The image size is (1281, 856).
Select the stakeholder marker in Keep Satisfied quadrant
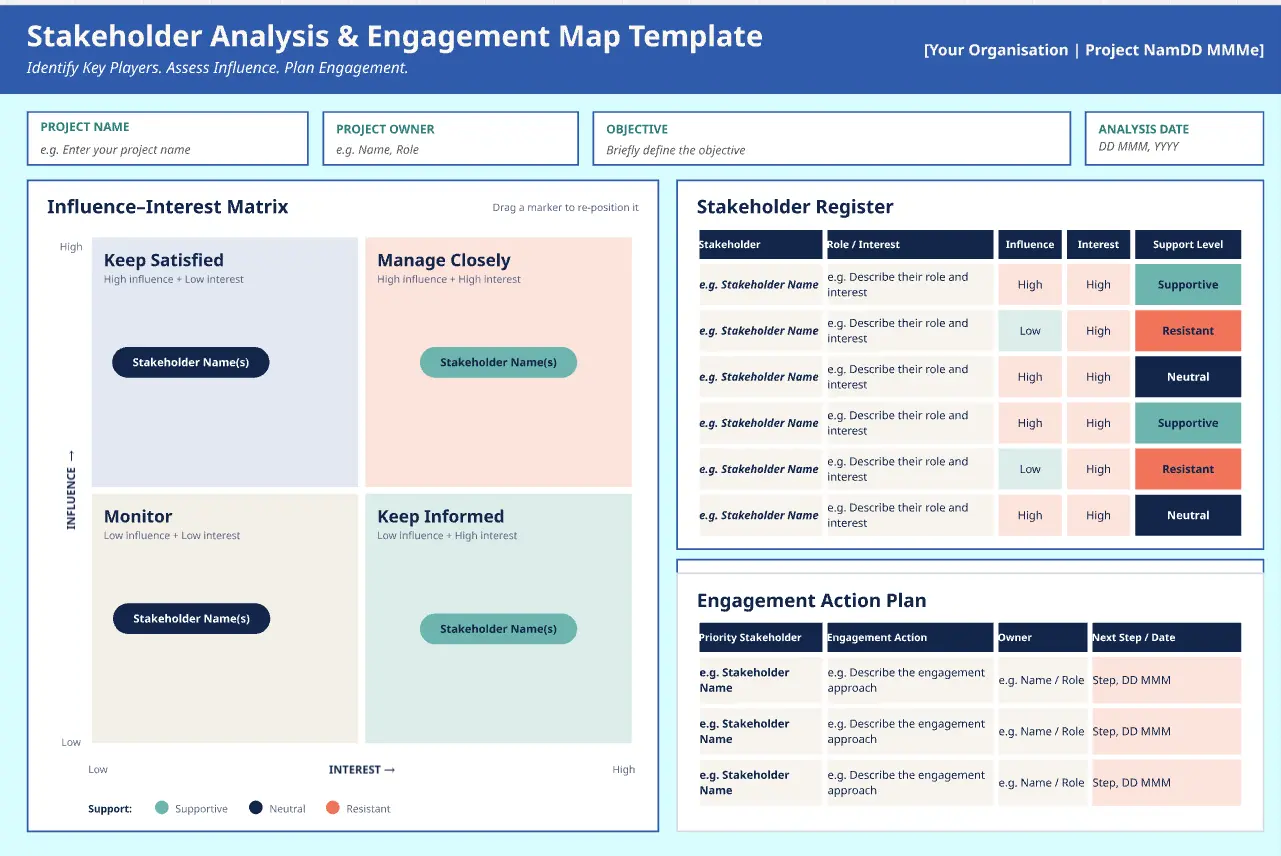click(x=191, y=362)
